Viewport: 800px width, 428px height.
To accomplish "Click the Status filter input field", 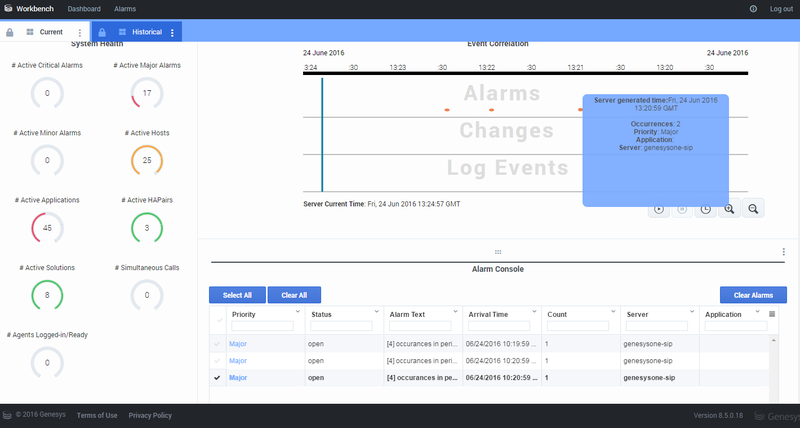I will 341,326.
